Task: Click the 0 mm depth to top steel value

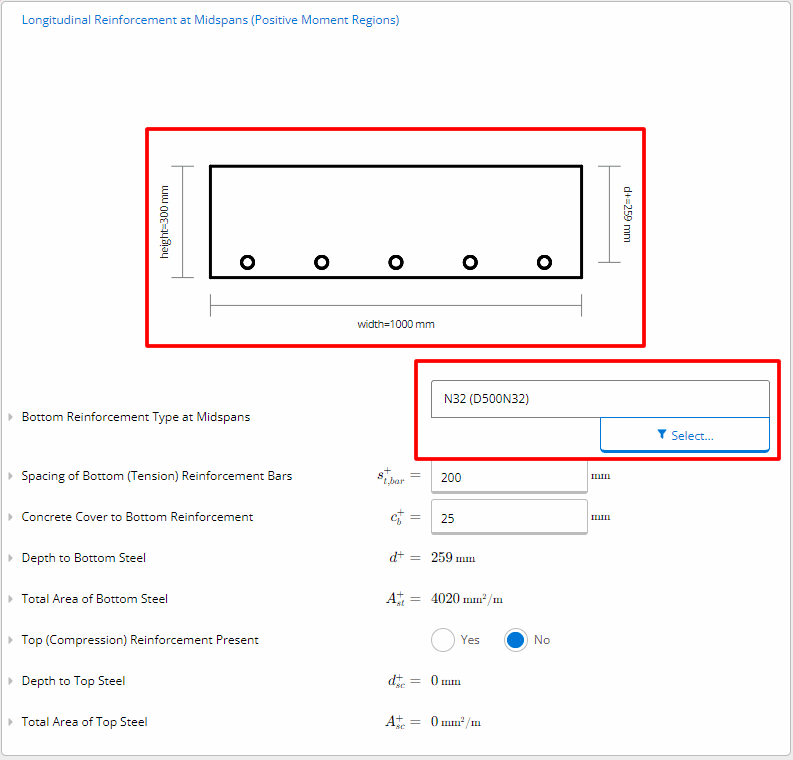Action: pyautogui.click(x=446, y=681)
